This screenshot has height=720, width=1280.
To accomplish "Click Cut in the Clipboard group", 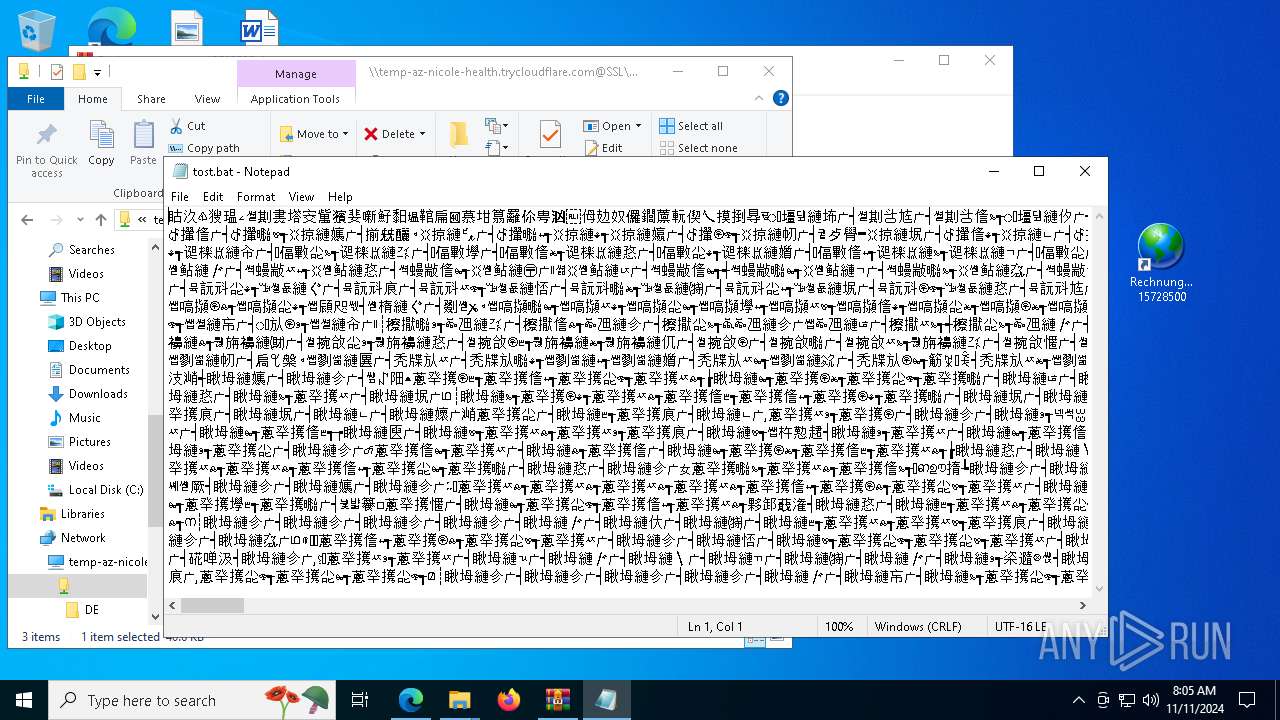I will point(187,126).
